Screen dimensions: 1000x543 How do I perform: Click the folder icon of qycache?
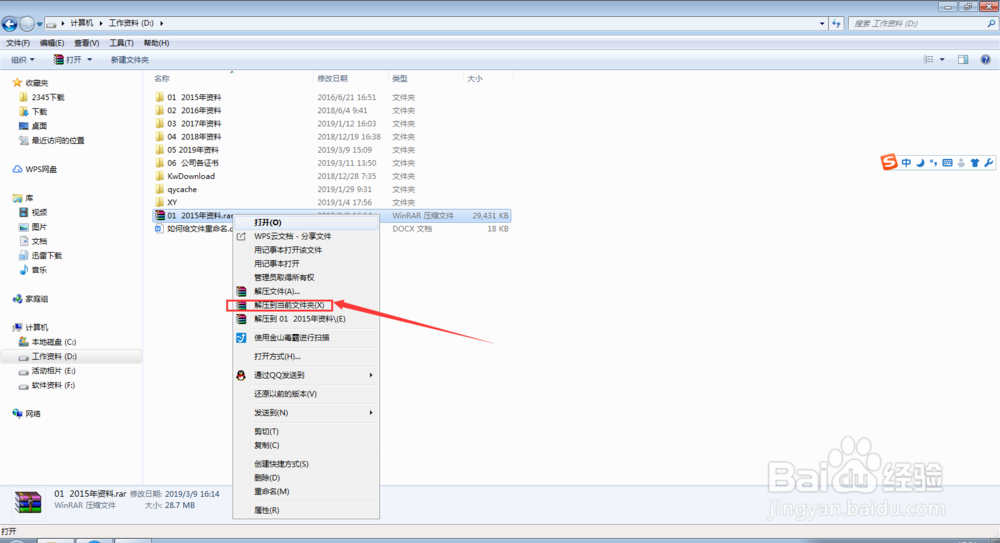(159, 190)
